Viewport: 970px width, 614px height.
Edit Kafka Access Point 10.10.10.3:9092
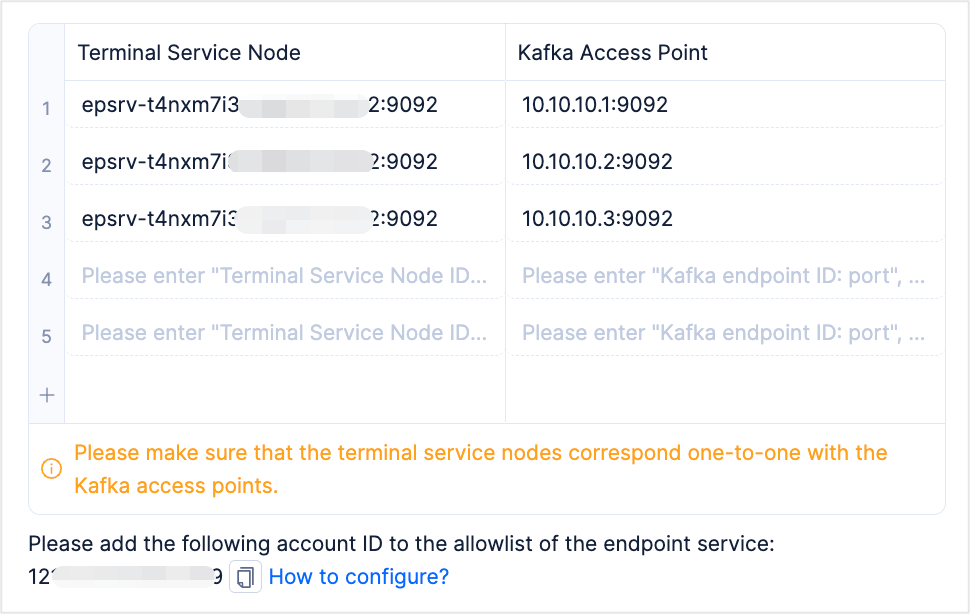(x=597, y=219)
